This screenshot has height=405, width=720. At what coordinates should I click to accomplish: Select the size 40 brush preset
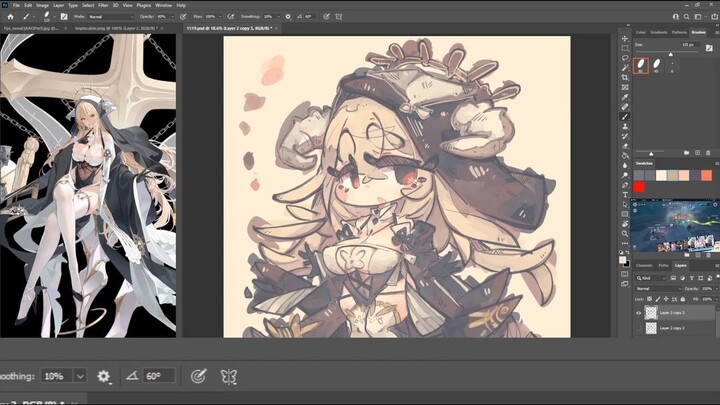(x=657, y=66)
